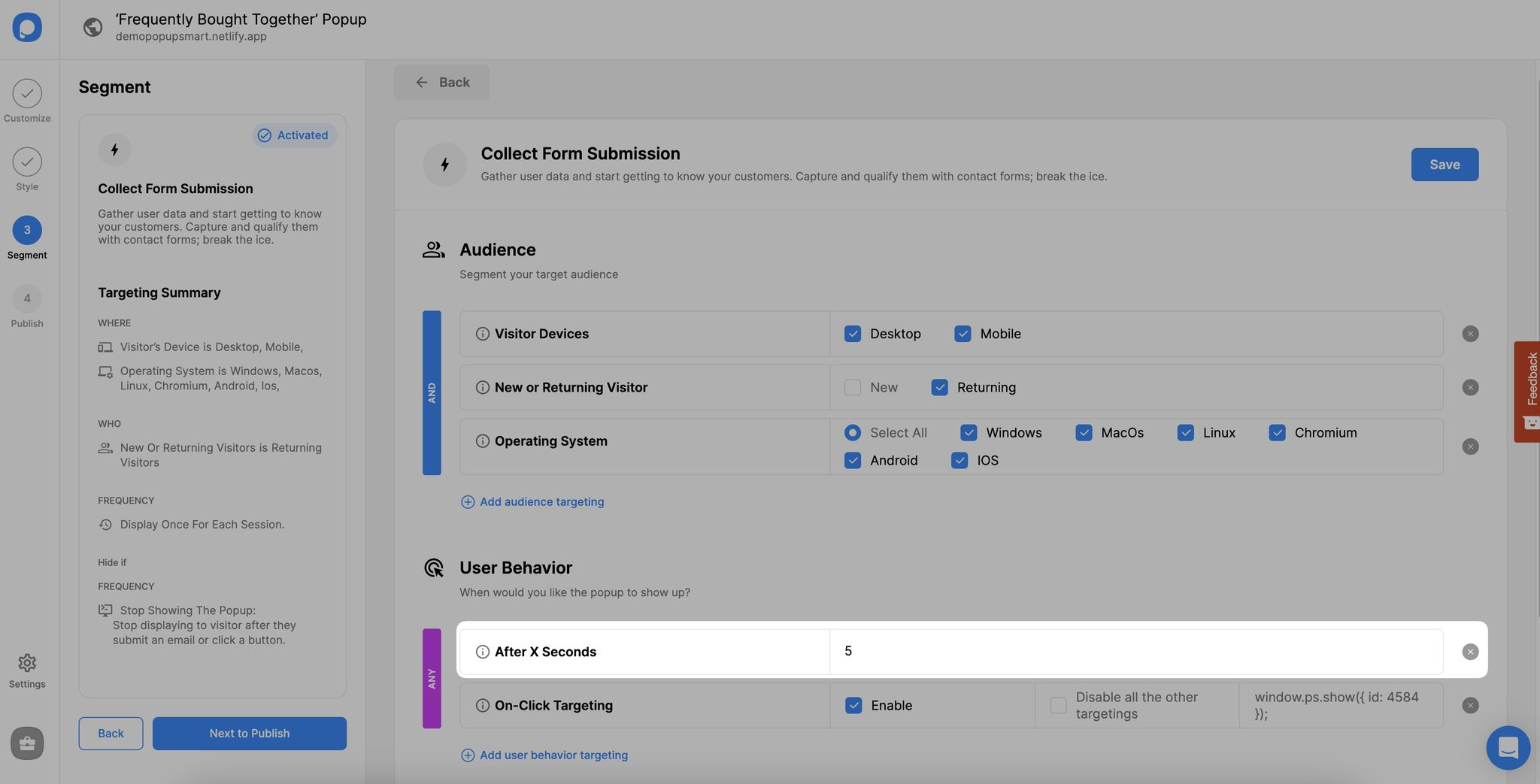Click Next to Publish
Viewport: 1540px width, 784px height.
pyautogui.click(x=250, y=733)
